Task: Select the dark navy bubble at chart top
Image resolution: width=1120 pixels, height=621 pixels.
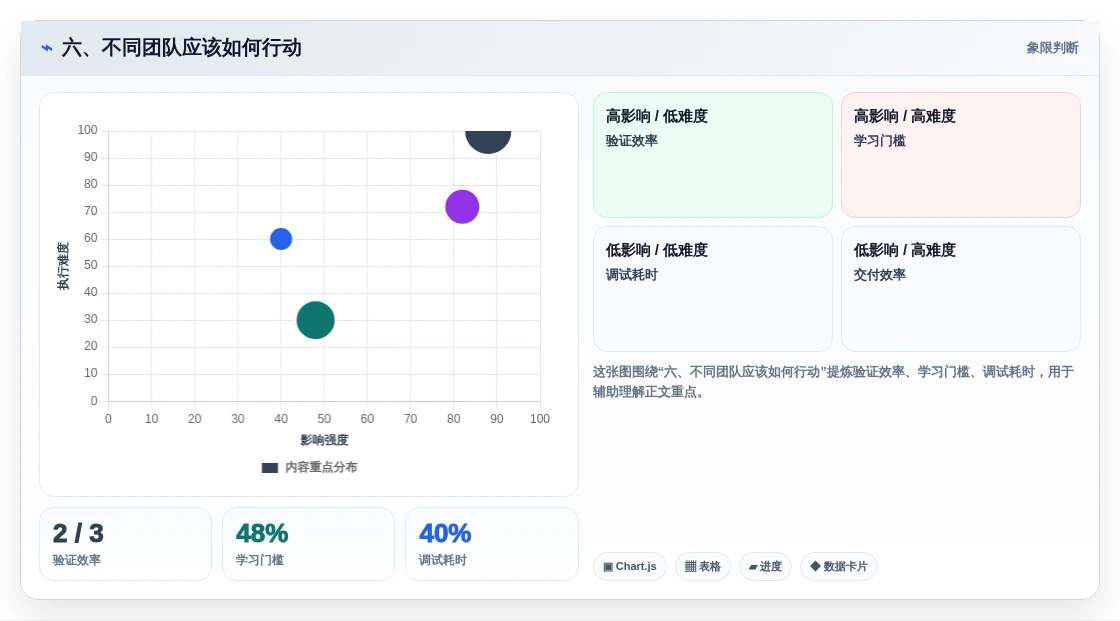Action: click(488, 141)
